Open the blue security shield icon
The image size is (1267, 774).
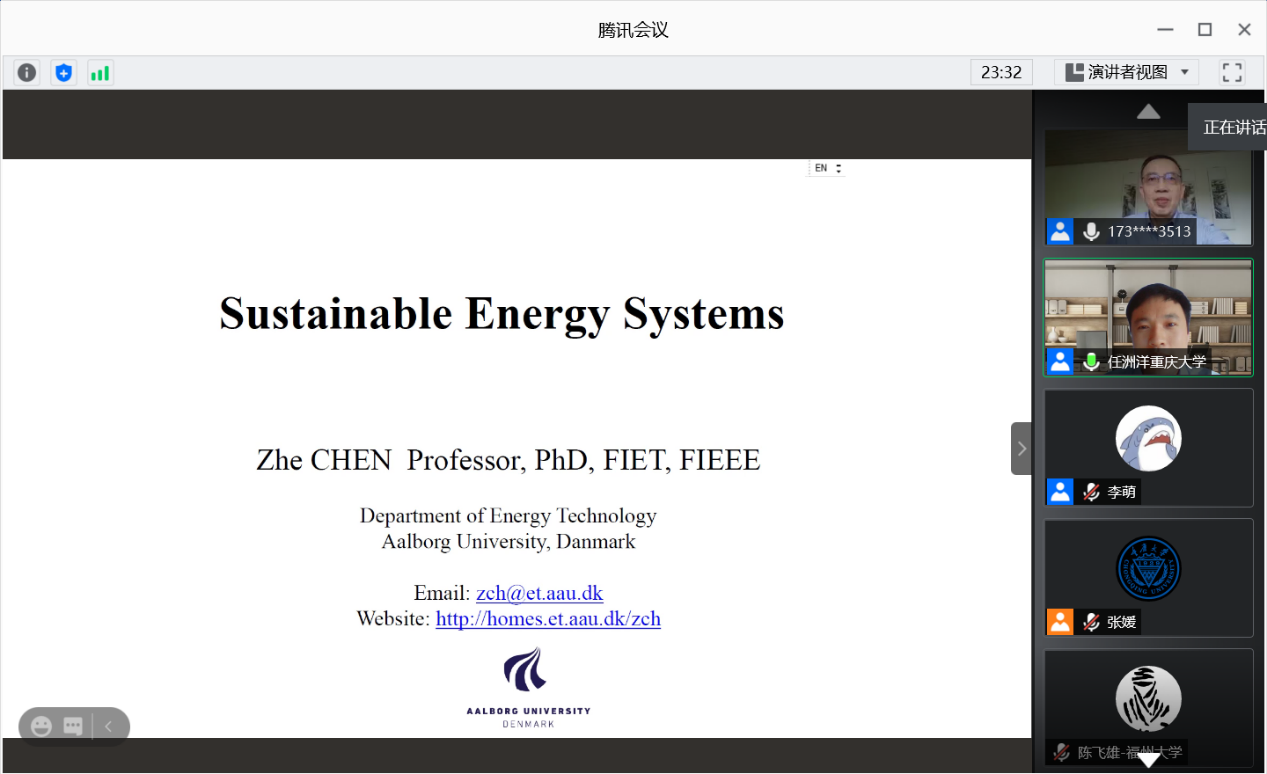[x=64, y=72]
